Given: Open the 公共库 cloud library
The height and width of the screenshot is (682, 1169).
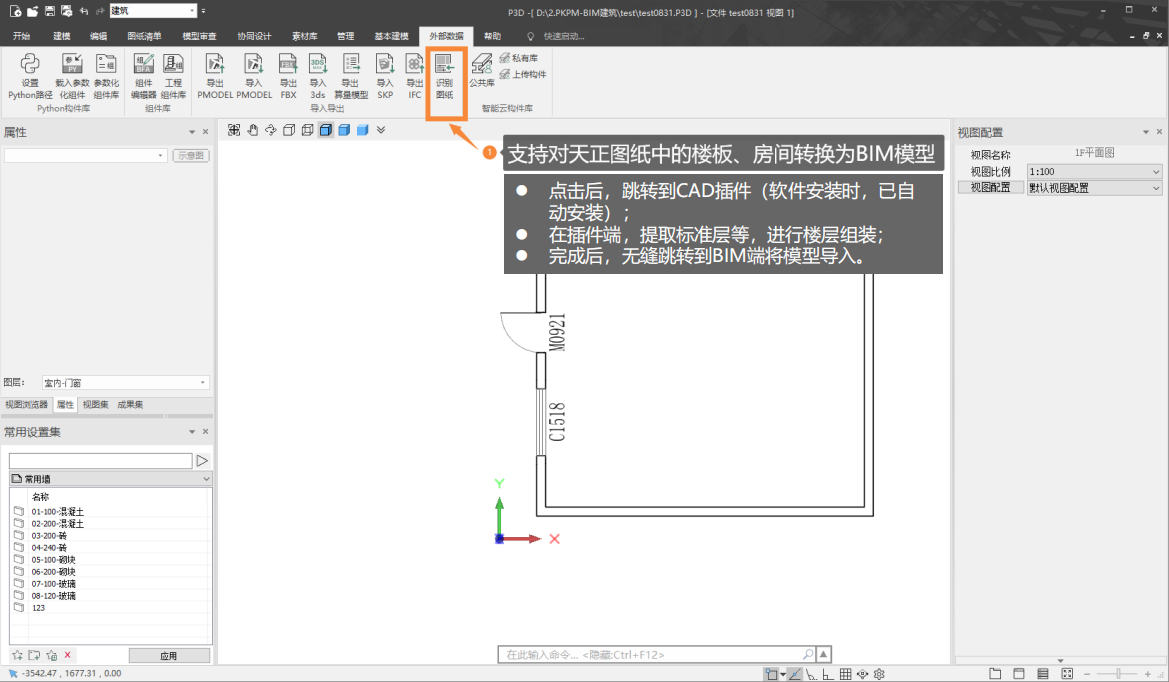Looking at the screenshot, I should 482,70.
